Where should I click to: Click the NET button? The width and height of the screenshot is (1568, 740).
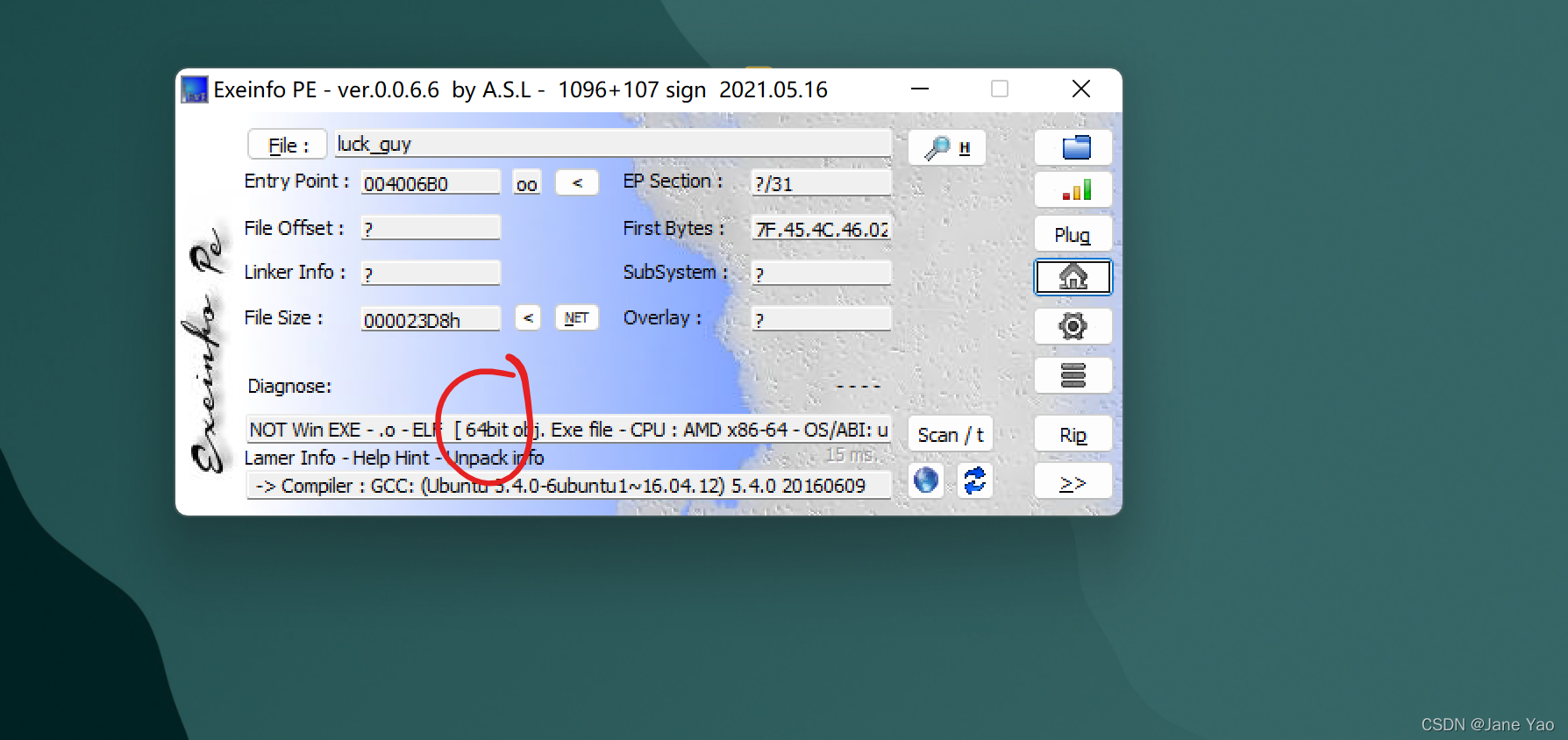coord(576,317)
